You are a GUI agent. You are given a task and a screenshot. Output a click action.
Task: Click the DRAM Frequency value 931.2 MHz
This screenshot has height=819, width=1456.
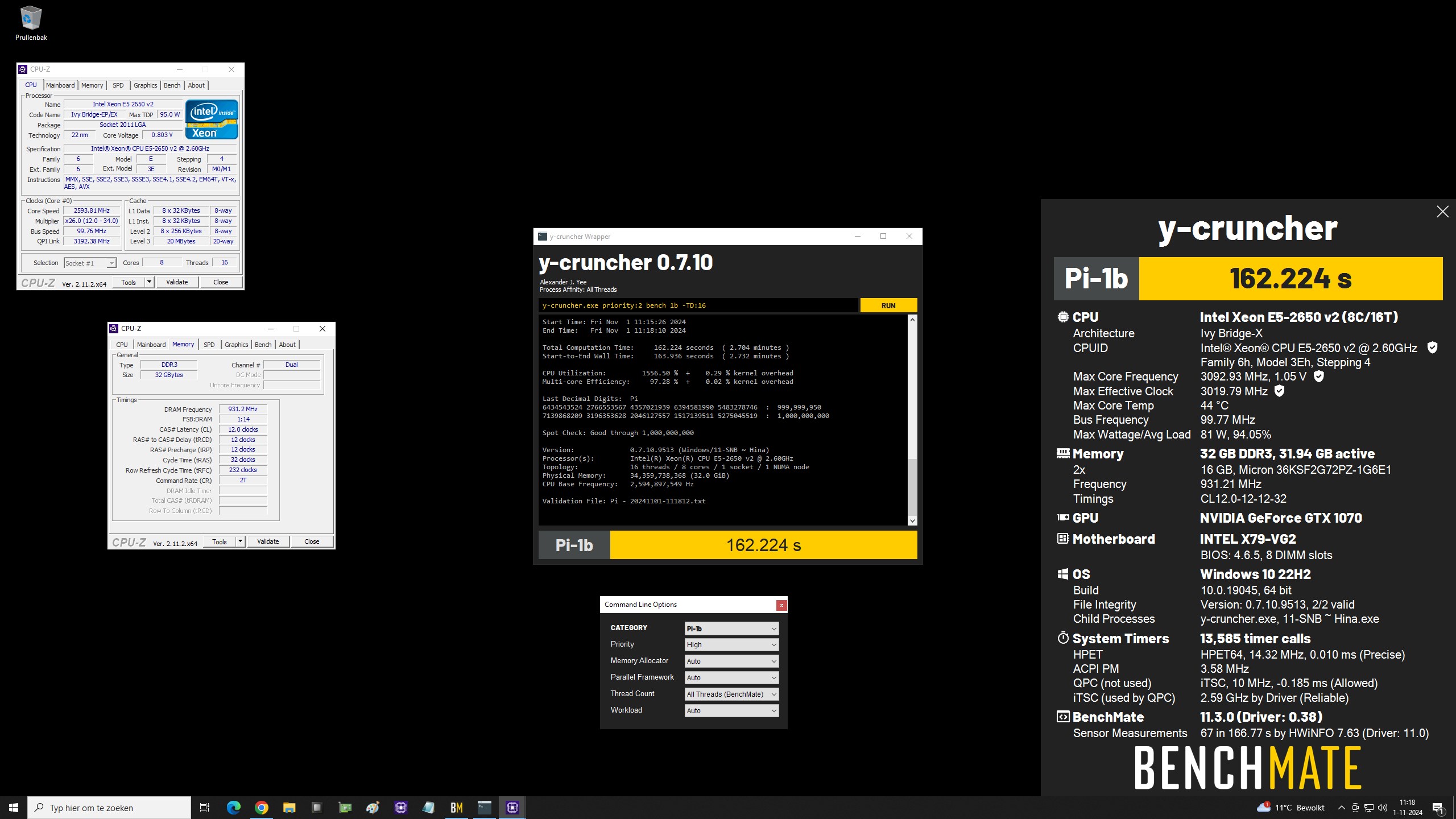(243, 409)
